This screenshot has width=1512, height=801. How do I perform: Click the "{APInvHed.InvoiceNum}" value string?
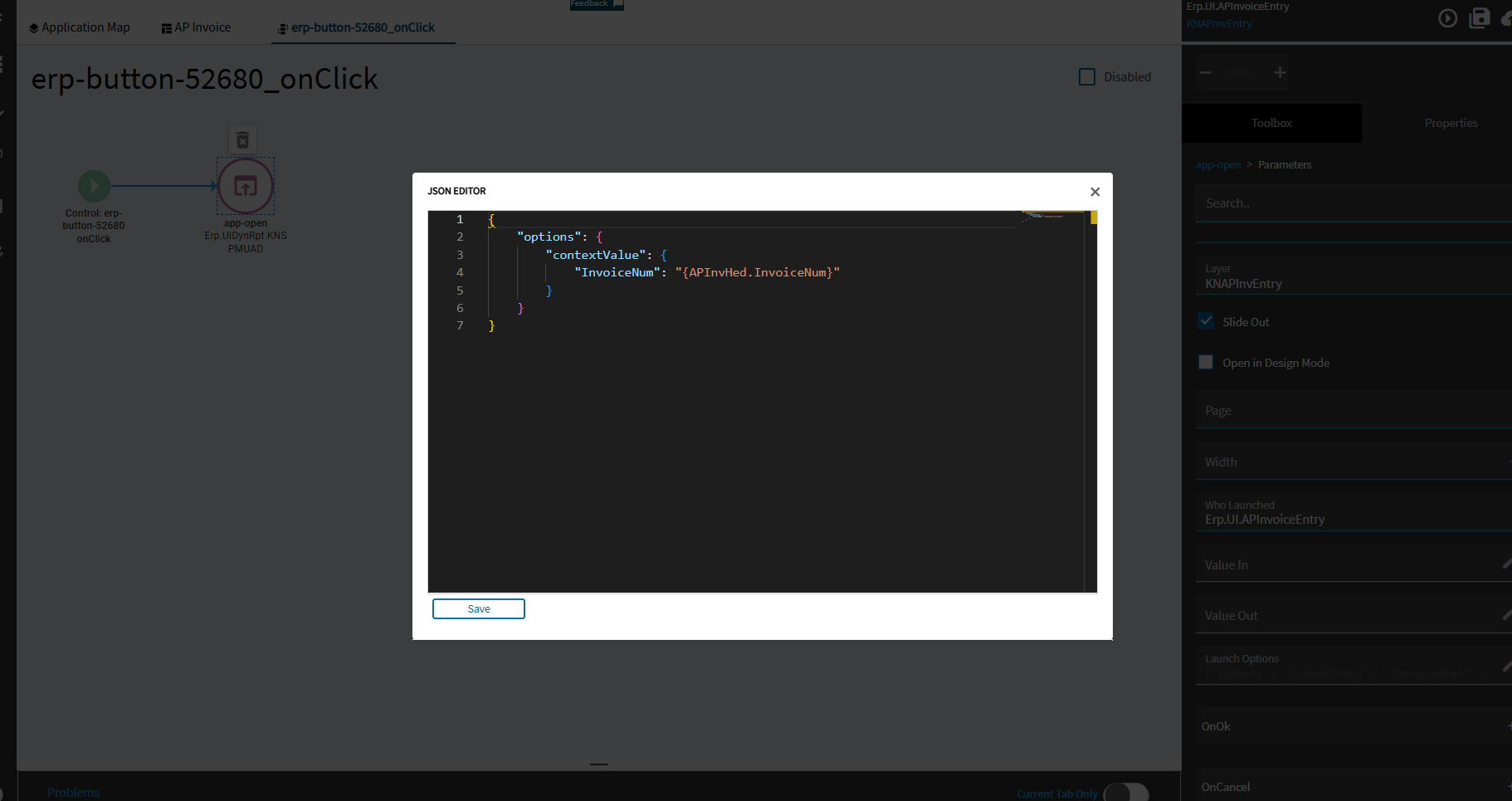758,273
